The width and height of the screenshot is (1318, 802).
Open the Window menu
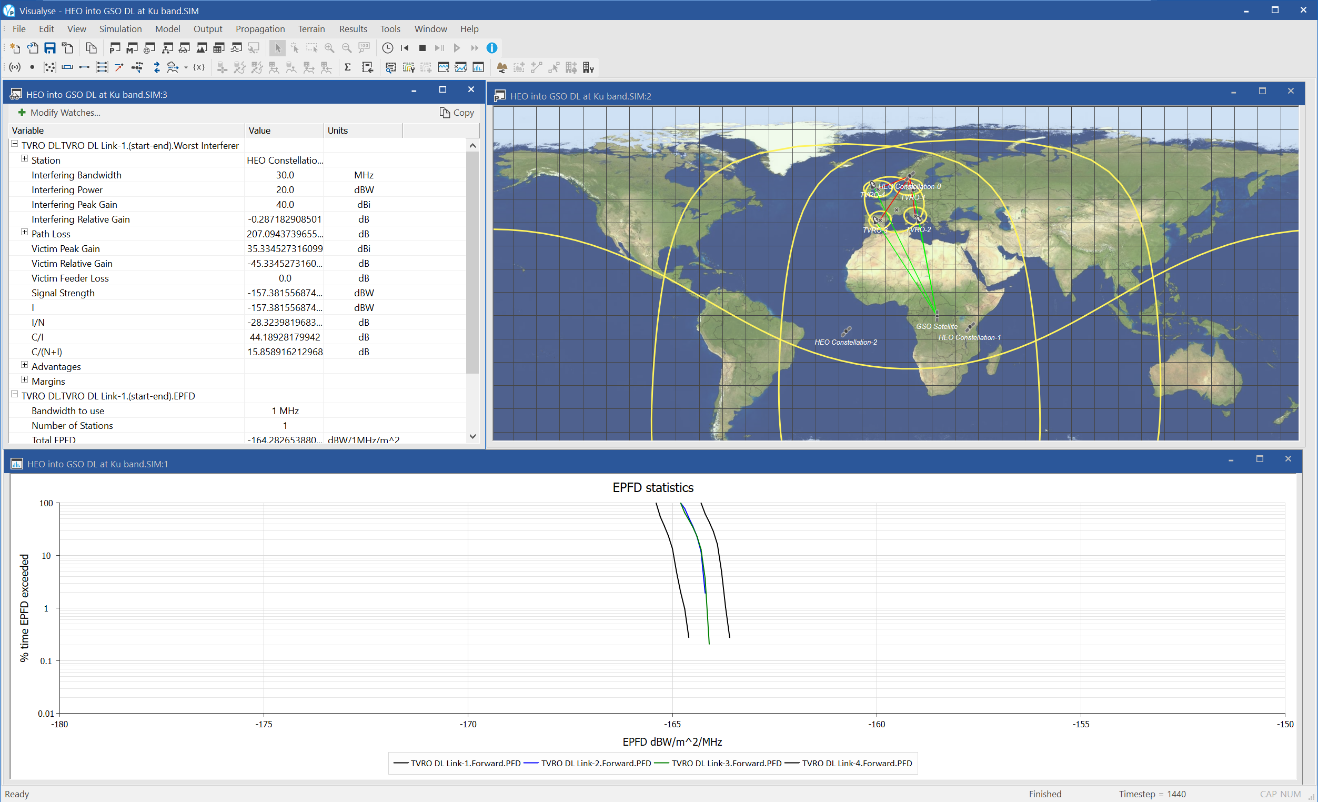[431, 29]
